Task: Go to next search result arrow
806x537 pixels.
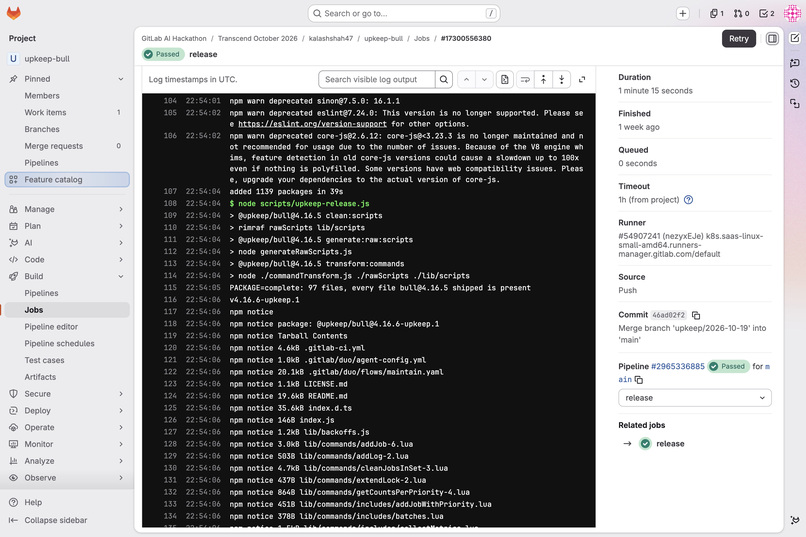Action: 484,80
